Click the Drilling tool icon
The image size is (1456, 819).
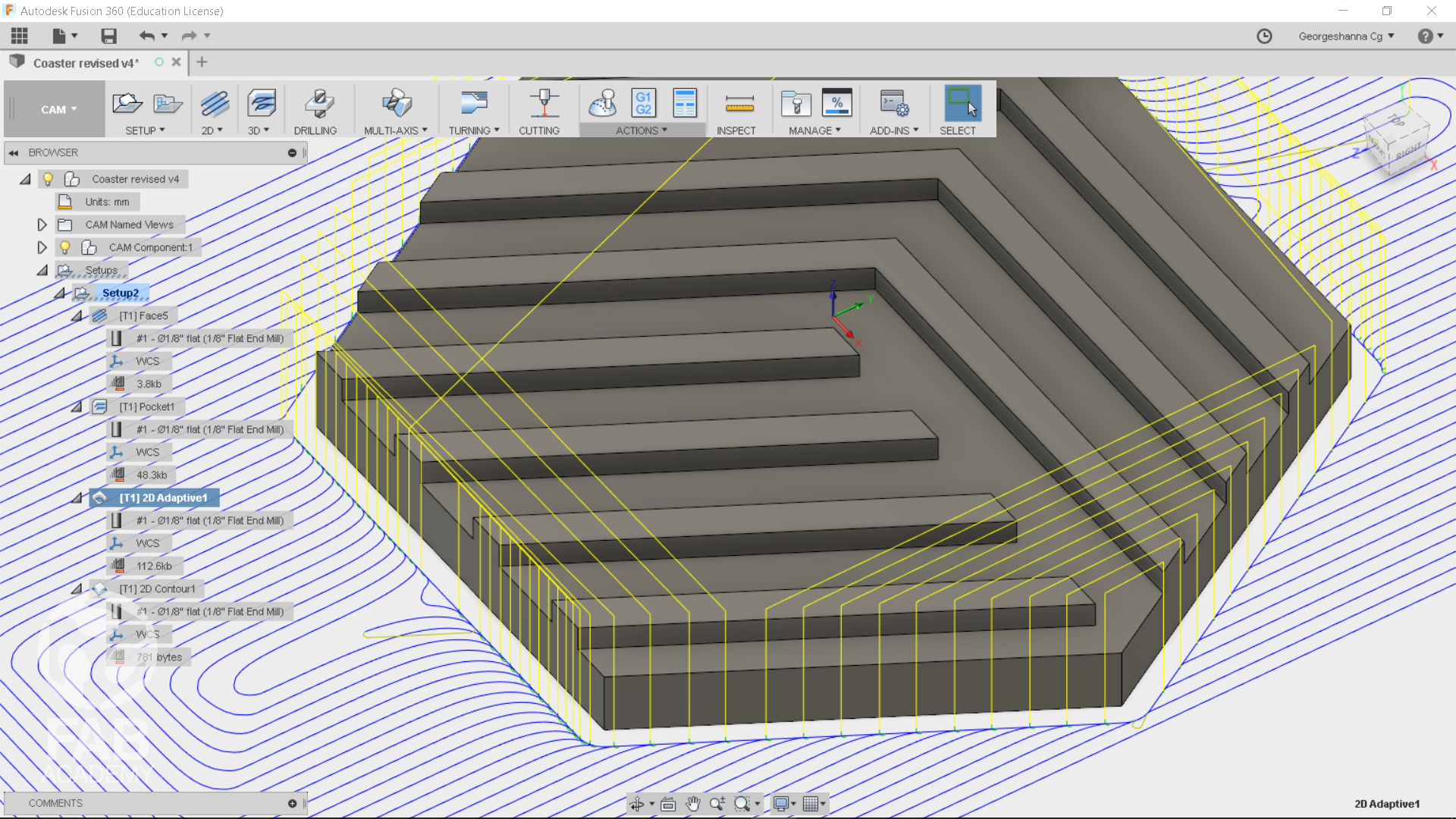point(319,103)
